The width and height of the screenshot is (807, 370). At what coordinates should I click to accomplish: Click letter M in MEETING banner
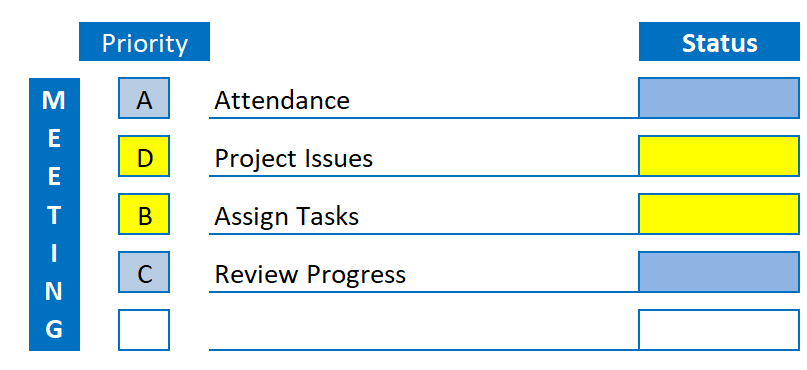click(x=54, y=100)
